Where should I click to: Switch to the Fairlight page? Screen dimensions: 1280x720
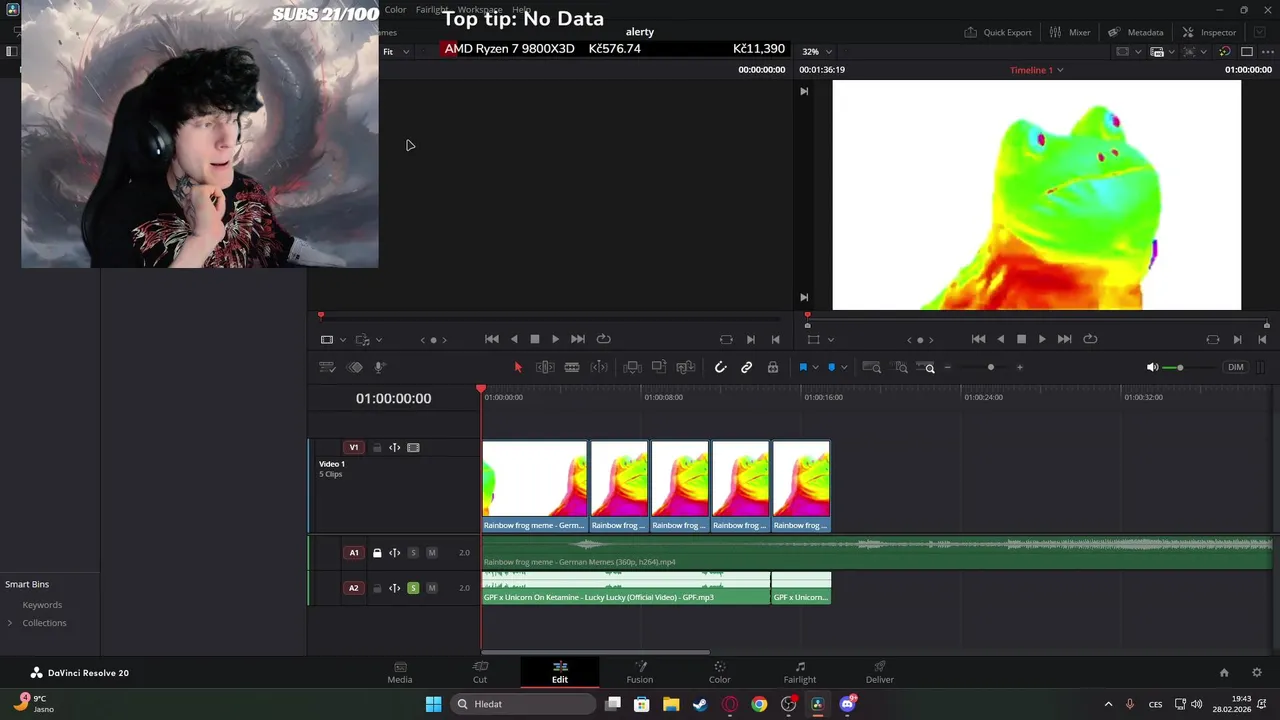[x=800, y=672]
